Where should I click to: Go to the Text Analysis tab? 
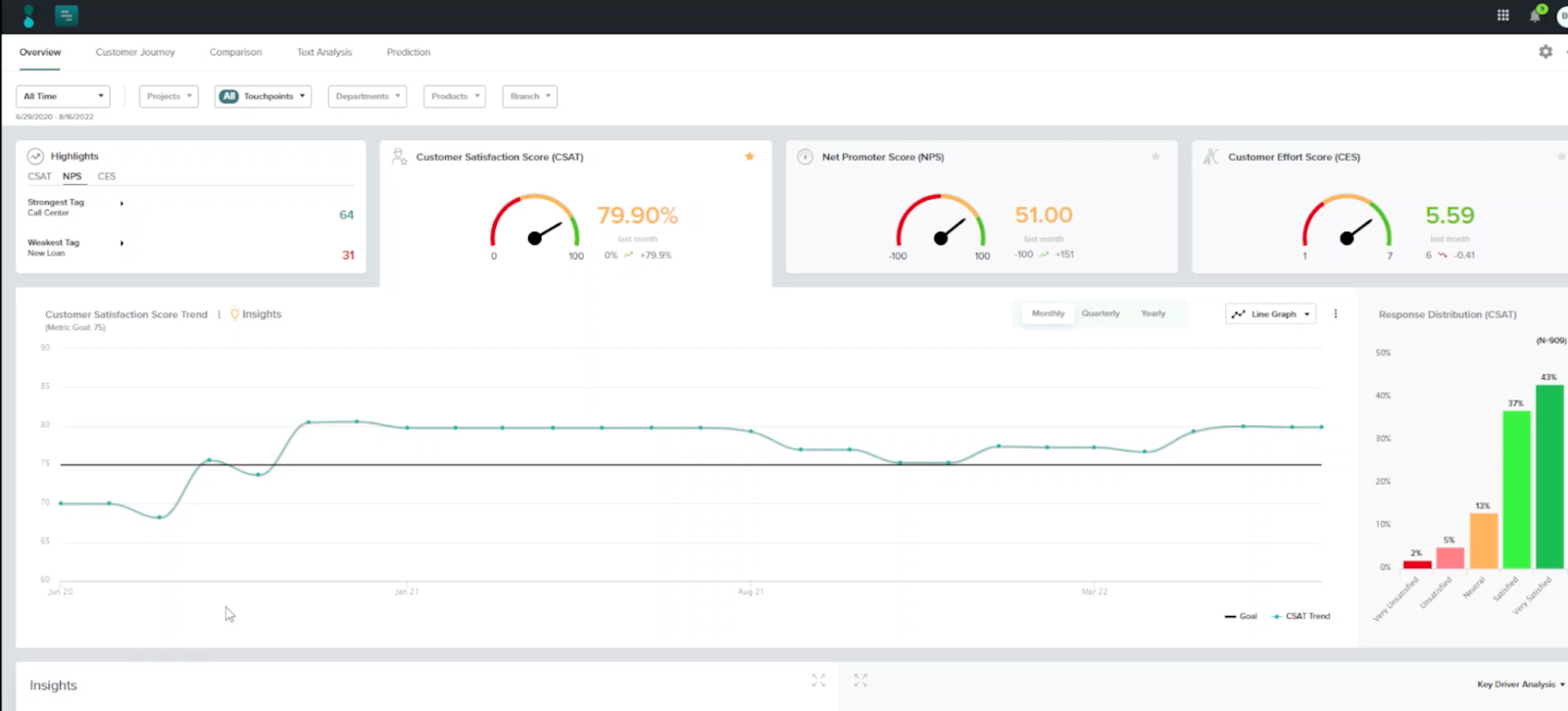pyautogui.click(x=324, y=52)
